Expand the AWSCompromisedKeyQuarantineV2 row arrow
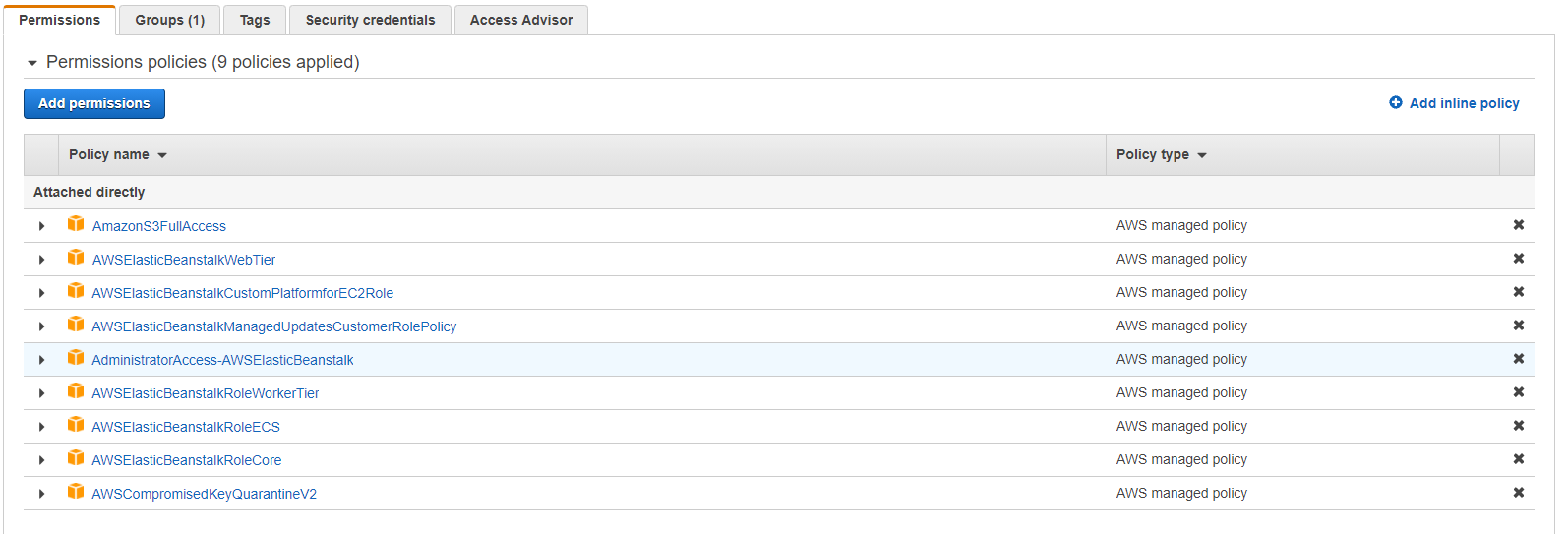 [41, 494]
